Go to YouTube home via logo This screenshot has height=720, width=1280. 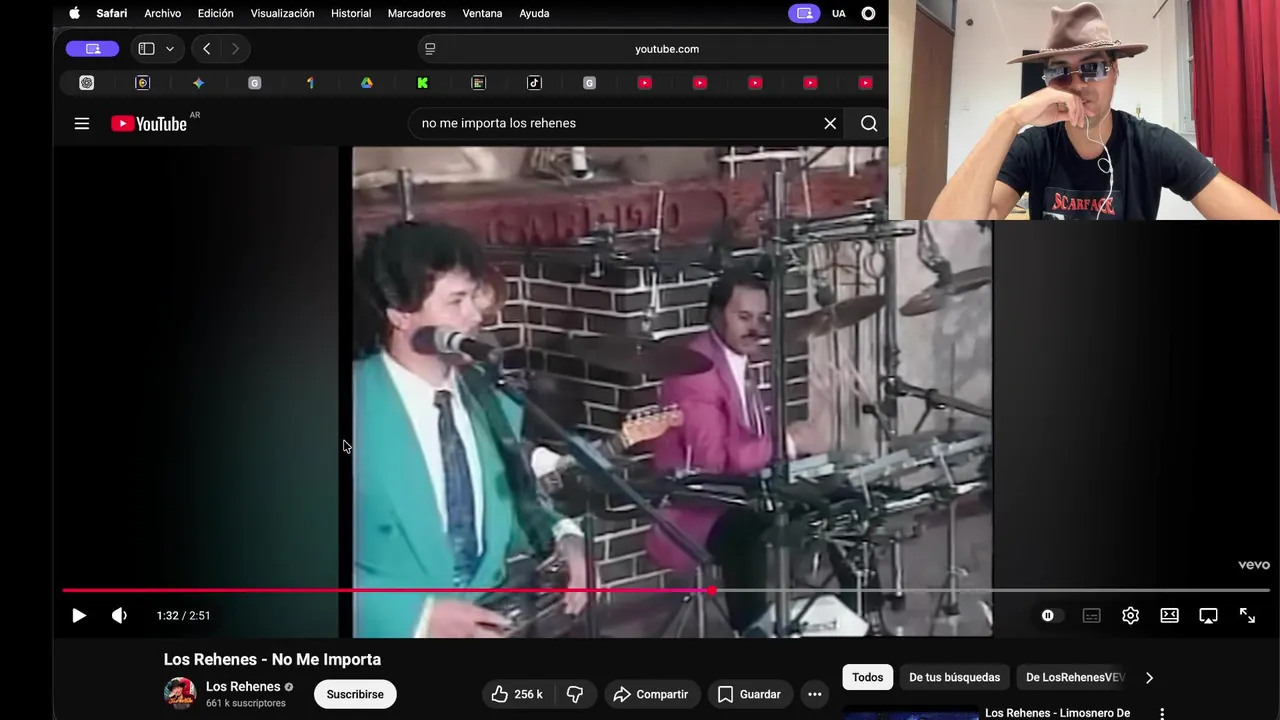[x=149, y=123]
